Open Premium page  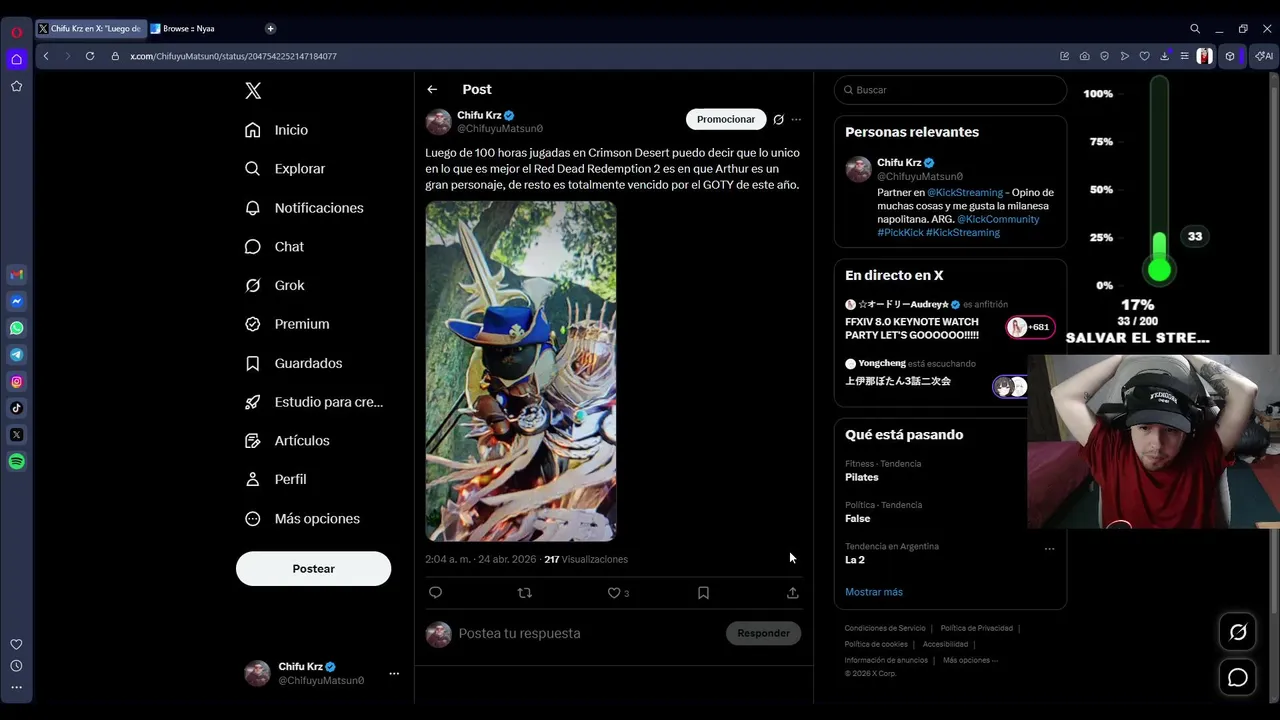tap(288, 324)
